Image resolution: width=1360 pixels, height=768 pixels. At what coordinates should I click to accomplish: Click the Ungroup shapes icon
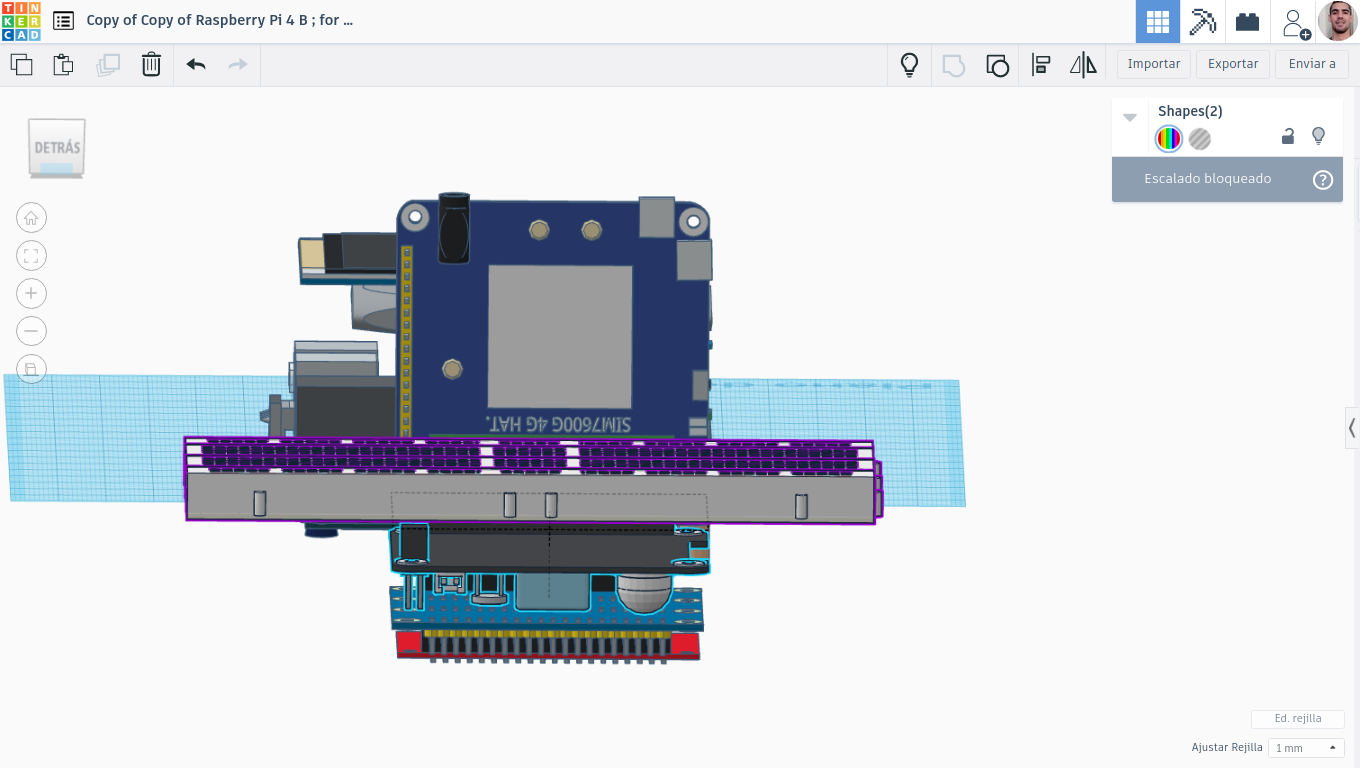[x=997, y=66]
